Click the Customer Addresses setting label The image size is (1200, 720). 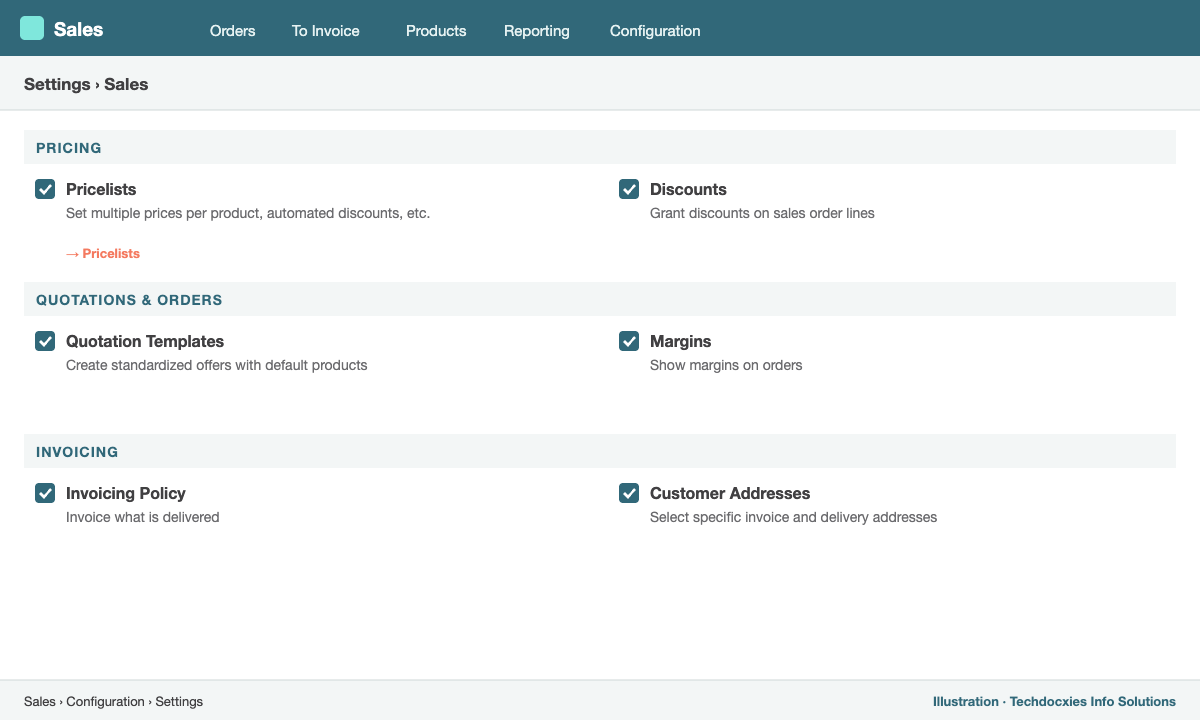coord(730,493)
